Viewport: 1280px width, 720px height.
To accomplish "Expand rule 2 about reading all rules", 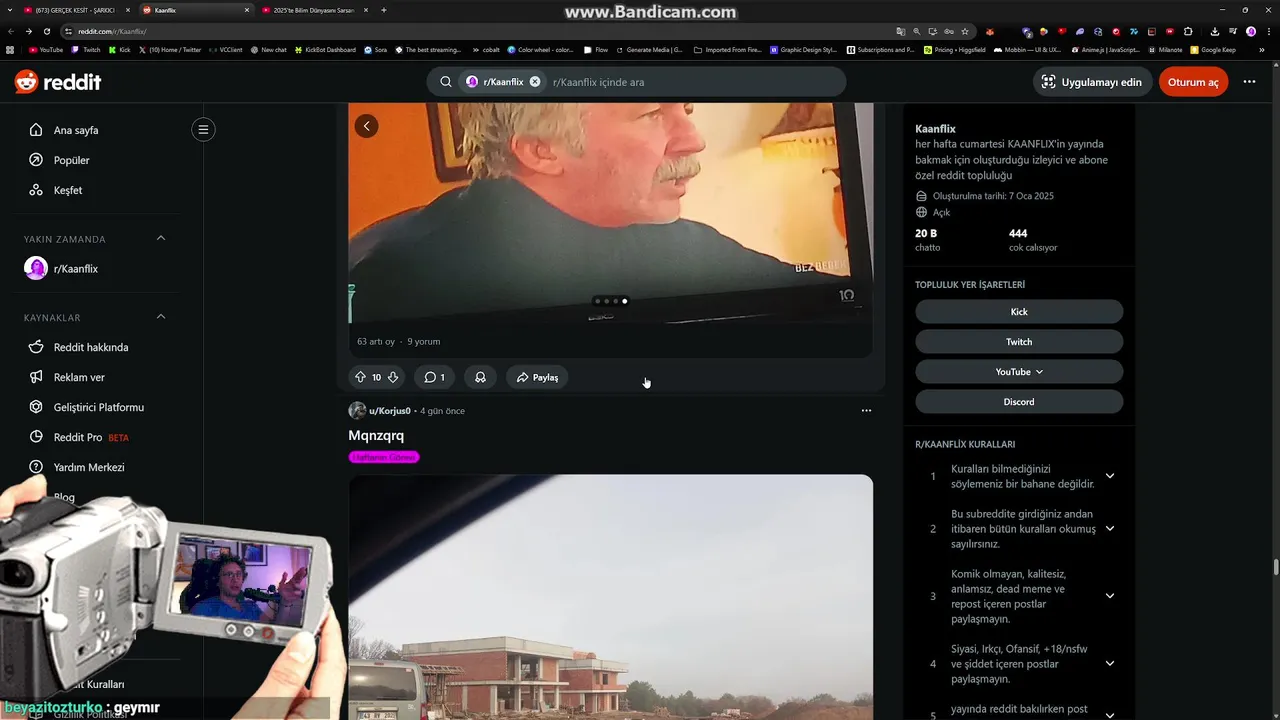I will [1109, 528].
